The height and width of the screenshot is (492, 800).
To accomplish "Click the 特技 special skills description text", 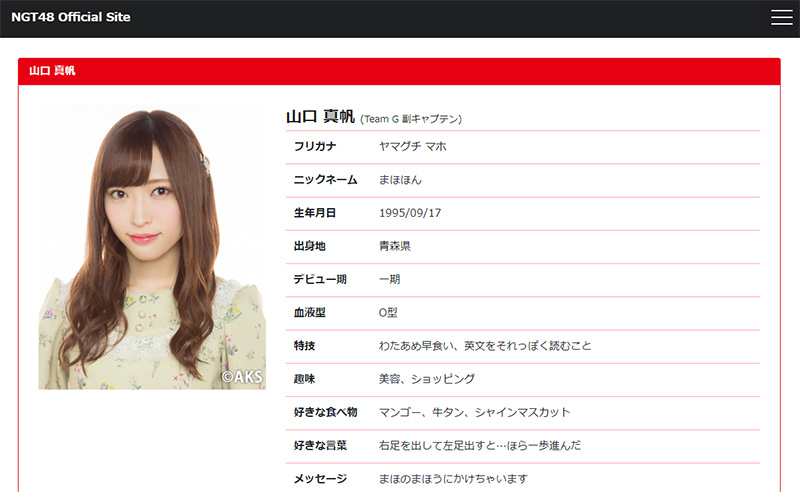I will tap(485, 346).
